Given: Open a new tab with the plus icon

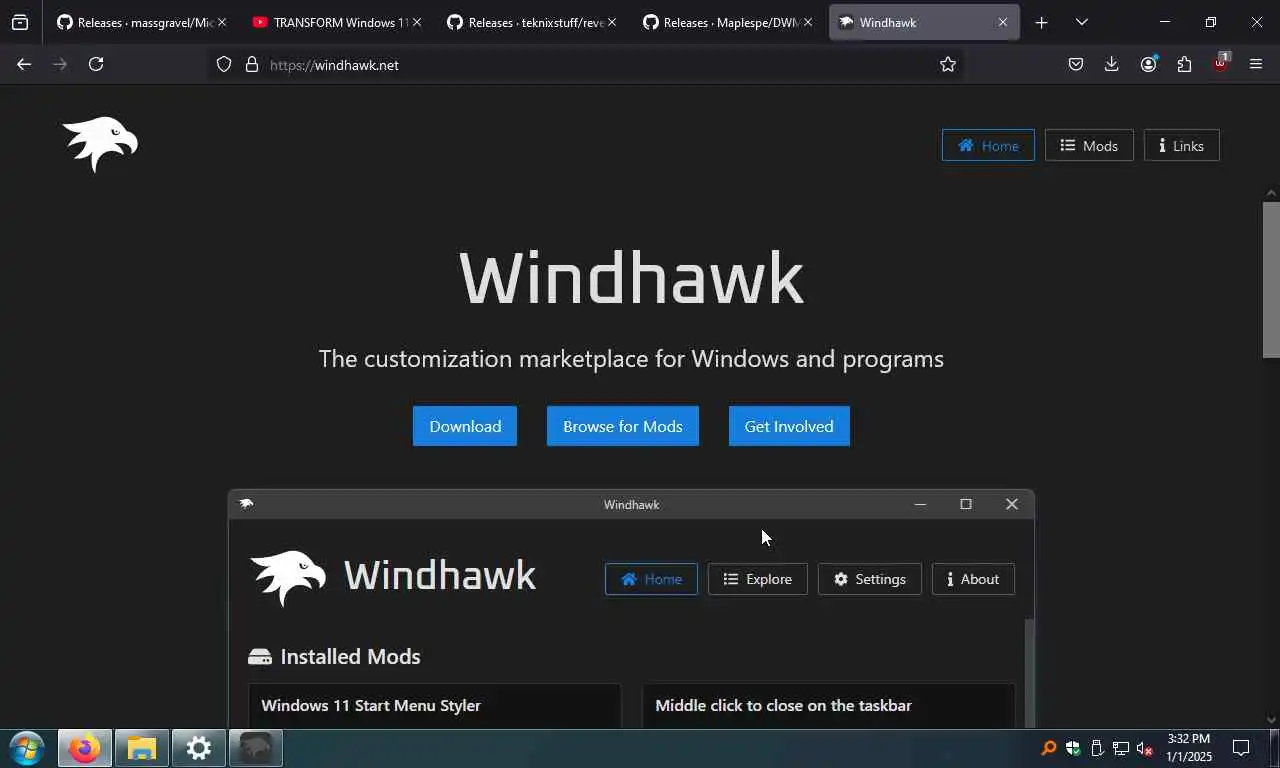Looking at the screenshot, I should 1041,22.
